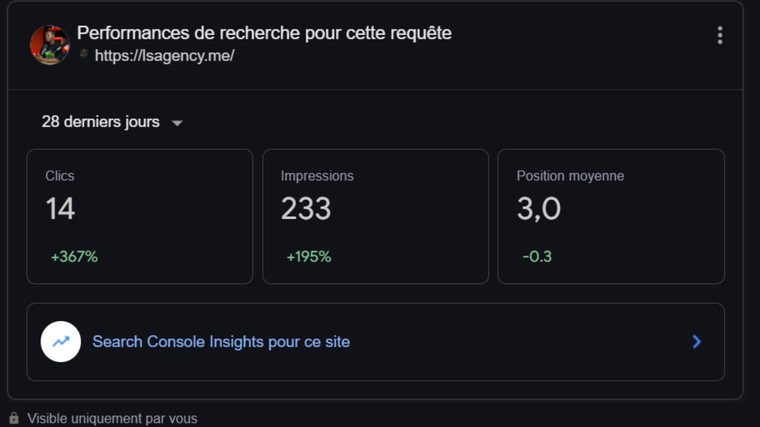760x427 pixels.
Task: Open the https://lsagency.me/ link
Action: click(164, 56)
